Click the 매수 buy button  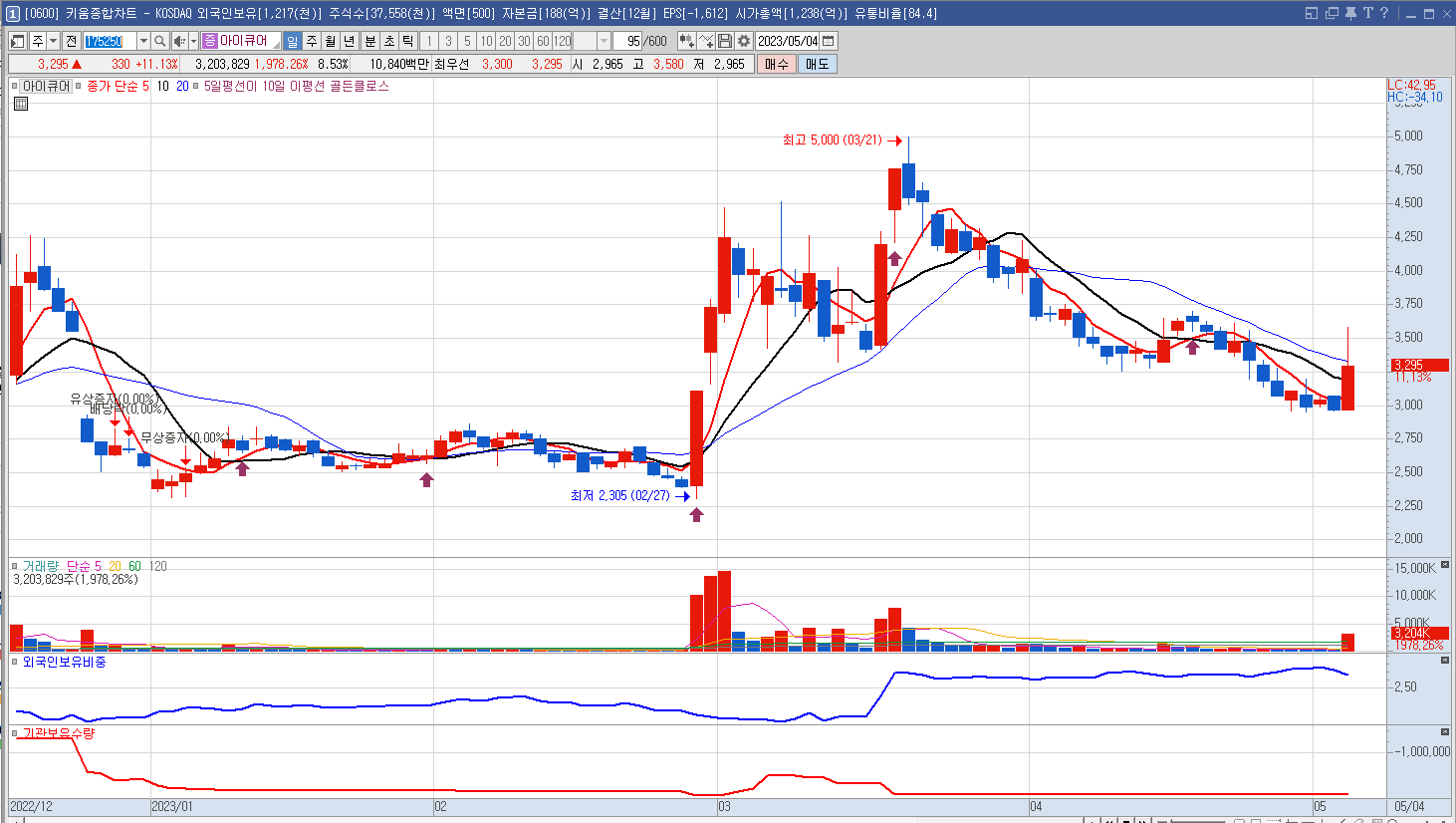pyautogui.click(x=776, y=64)
